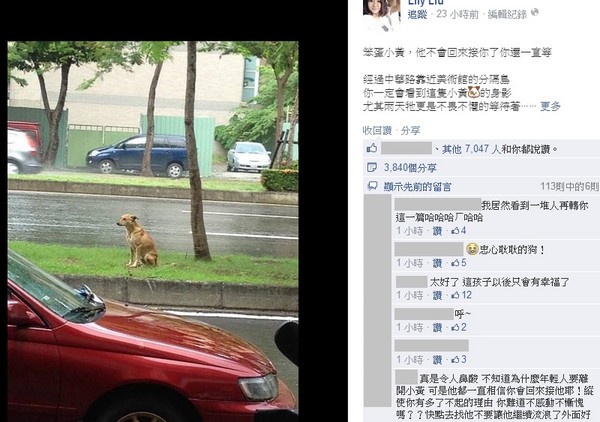The image size is (600, 422).
Task: Toggle 讚 on the 忠心耿耿的狗 comment
Action: click(x=437, y=263)
